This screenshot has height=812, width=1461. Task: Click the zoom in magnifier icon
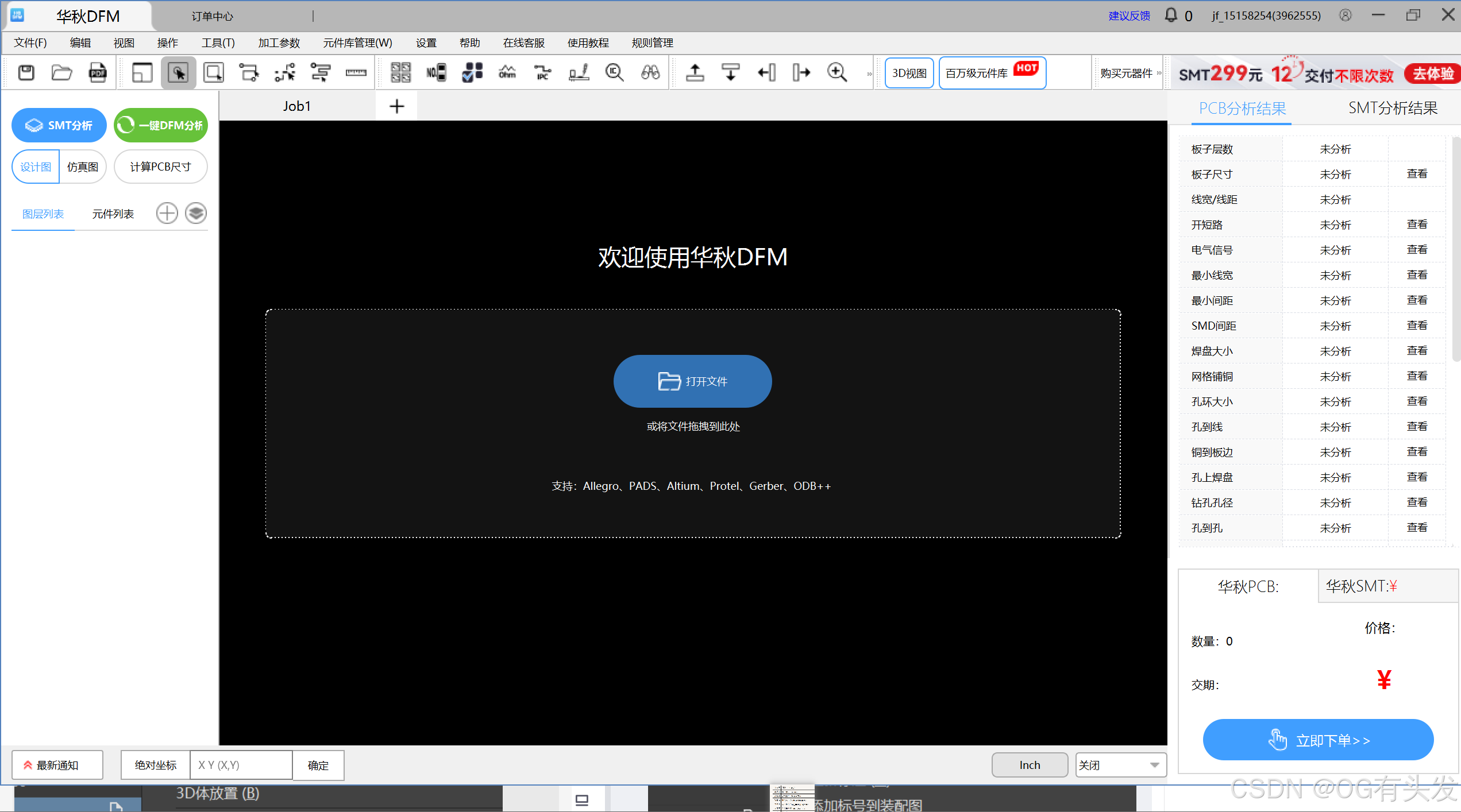(837, 73)
